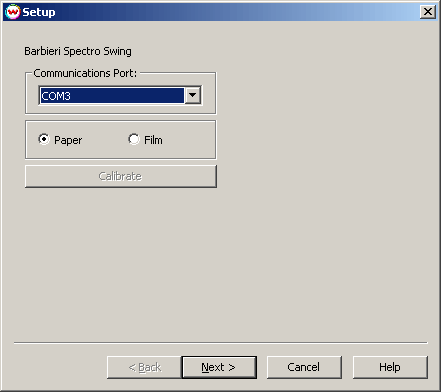This screenshot has height=392, width=441.
Task: Go to the next step with Next >
Action: click(x=219, y=367)
